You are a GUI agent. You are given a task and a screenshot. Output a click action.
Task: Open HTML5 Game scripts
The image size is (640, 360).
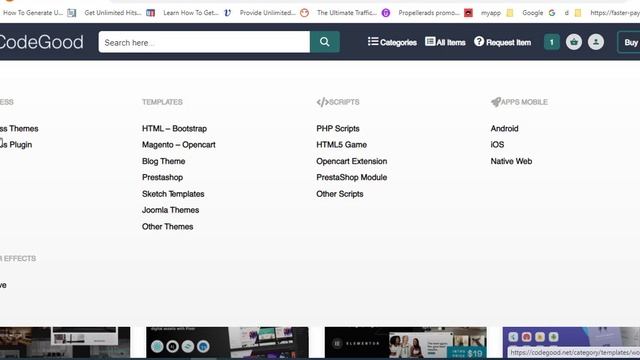(341, 145)
